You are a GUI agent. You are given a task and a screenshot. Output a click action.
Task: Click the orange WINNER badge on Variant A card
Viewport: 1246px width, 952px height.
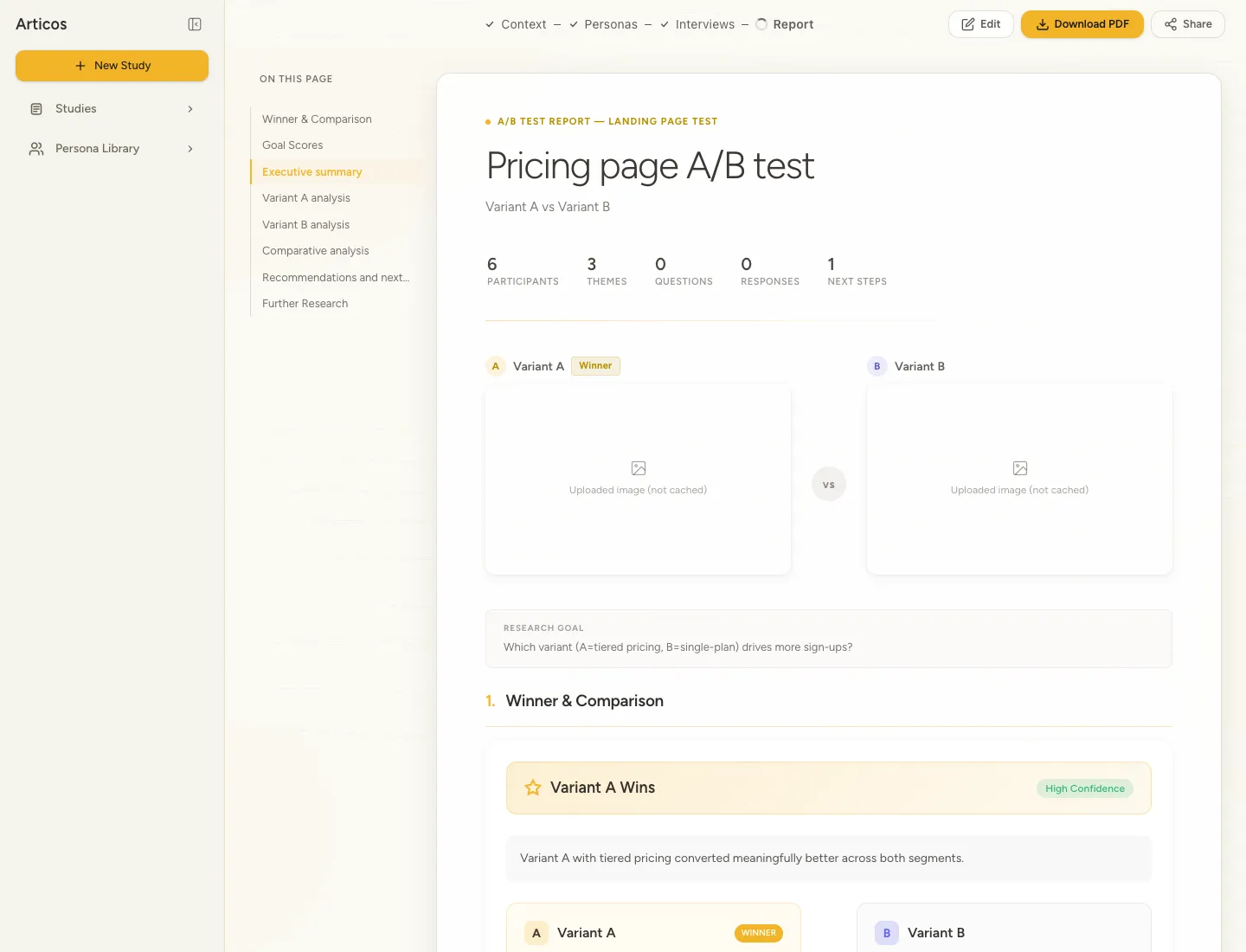(759, 933)
